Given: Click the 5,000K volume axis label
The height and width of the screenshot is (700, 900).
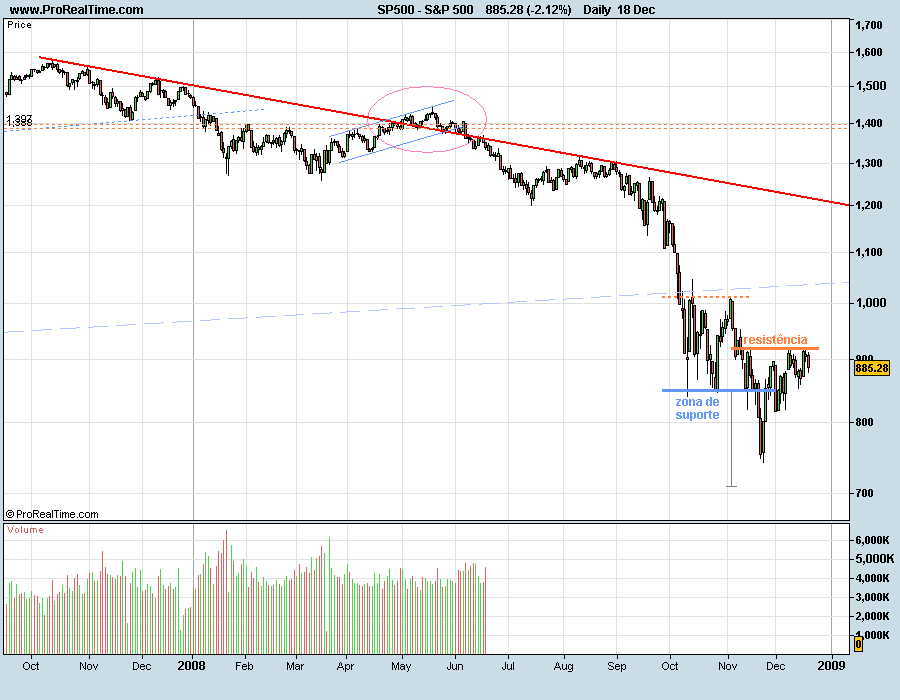Looking at the screenshot, I should coord(874,559).
